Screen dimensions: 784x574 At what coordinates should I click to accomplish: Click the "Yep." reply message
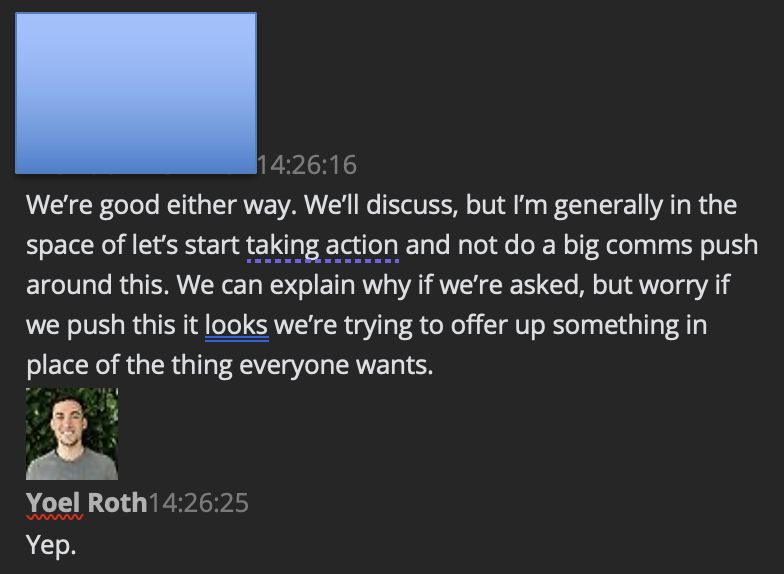click(x=51, y=546)
